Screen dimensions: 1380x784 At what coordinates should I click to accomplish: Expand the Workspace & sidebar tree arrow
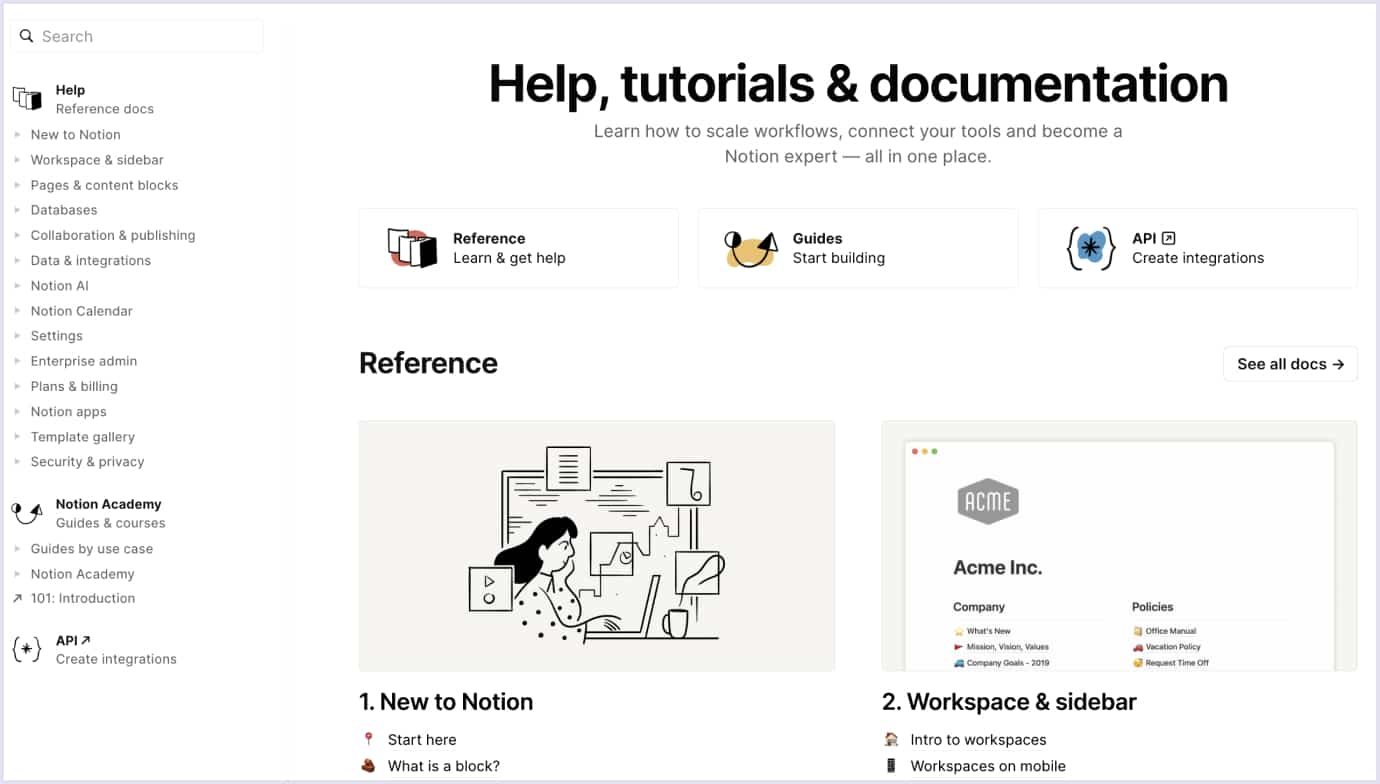pyautogui.click(x=18, y=159)
